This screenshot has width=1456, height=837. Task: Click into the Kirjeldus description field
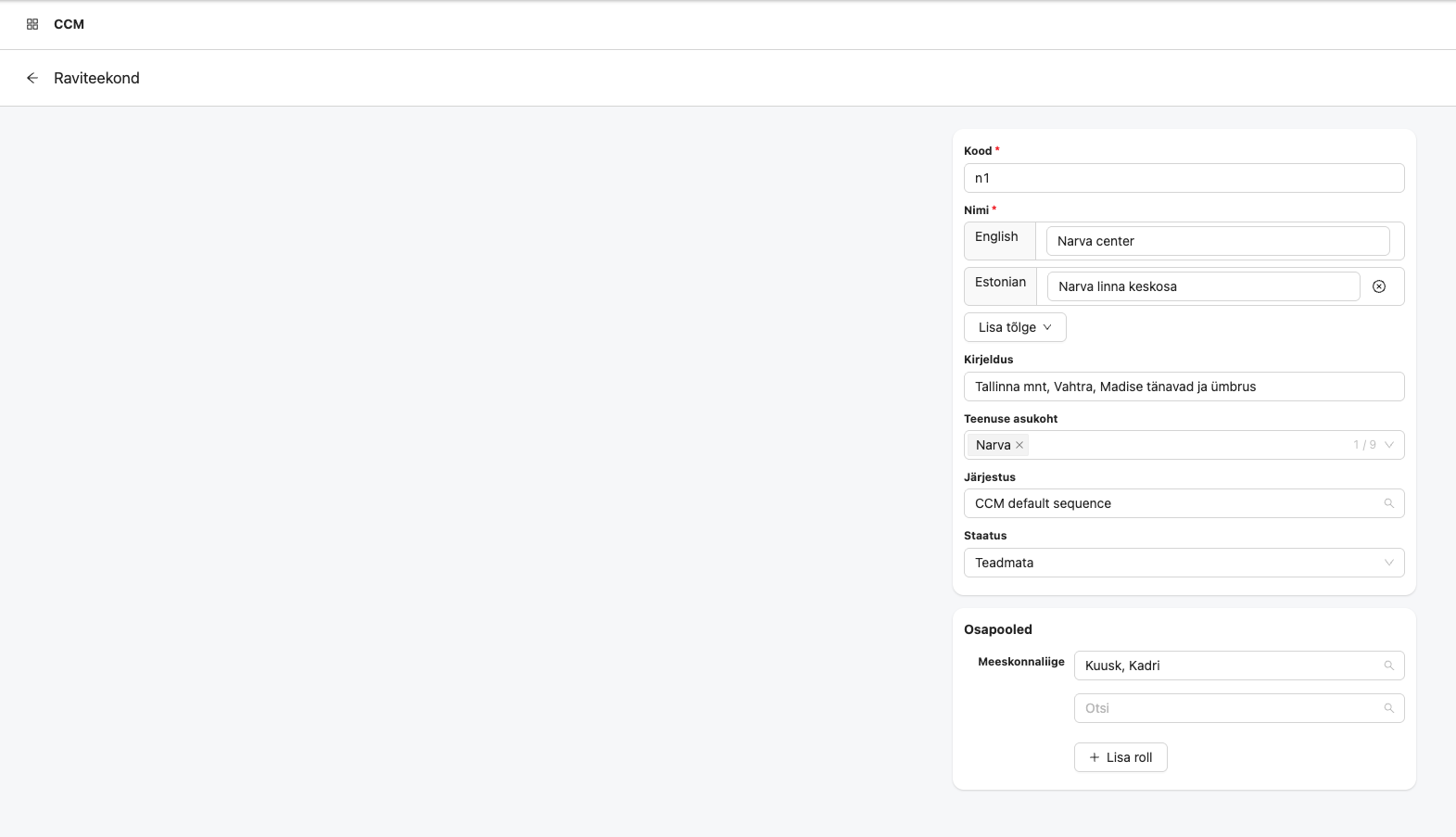click(1184, 387)
